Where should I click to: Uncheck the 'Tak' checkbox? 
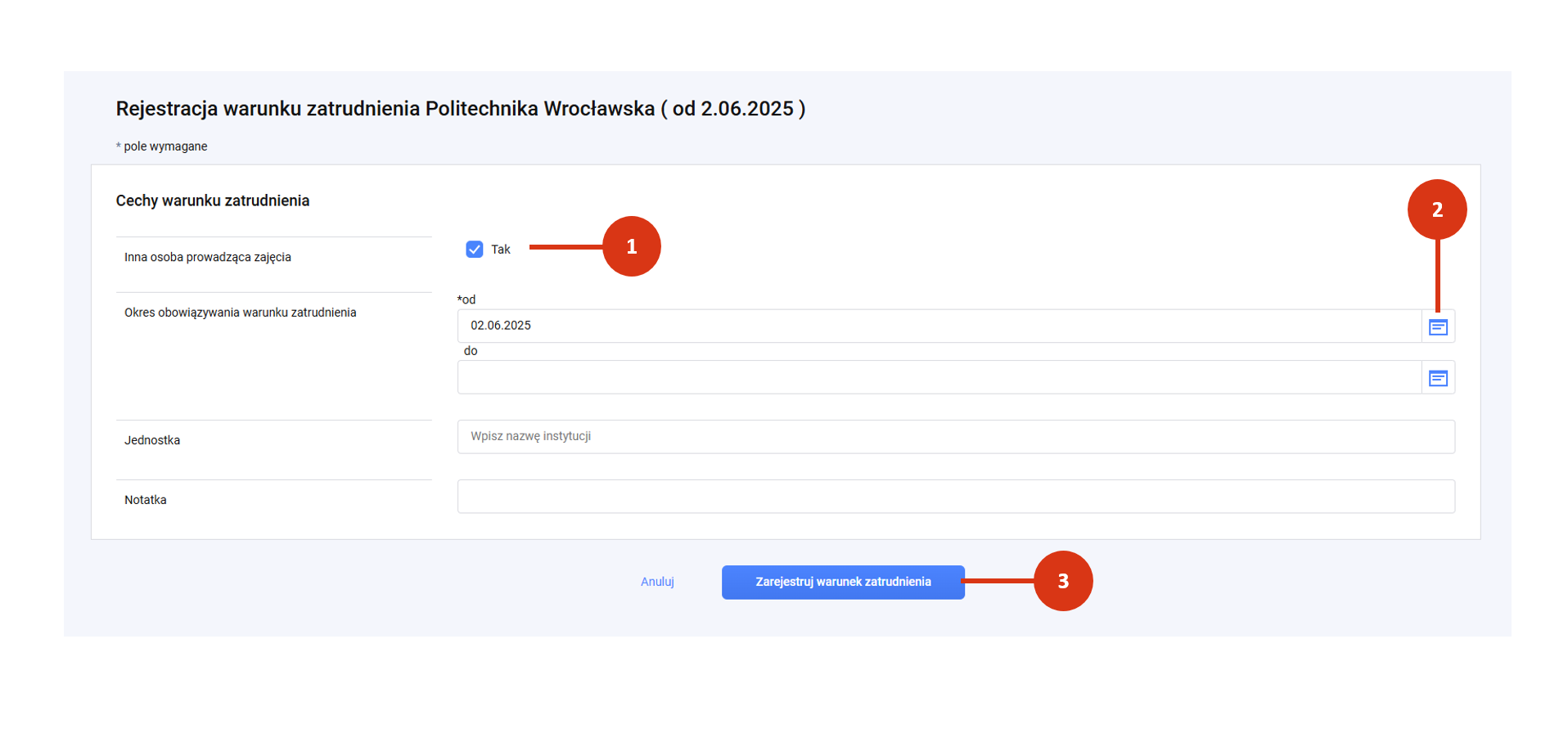tap(475, 250)
